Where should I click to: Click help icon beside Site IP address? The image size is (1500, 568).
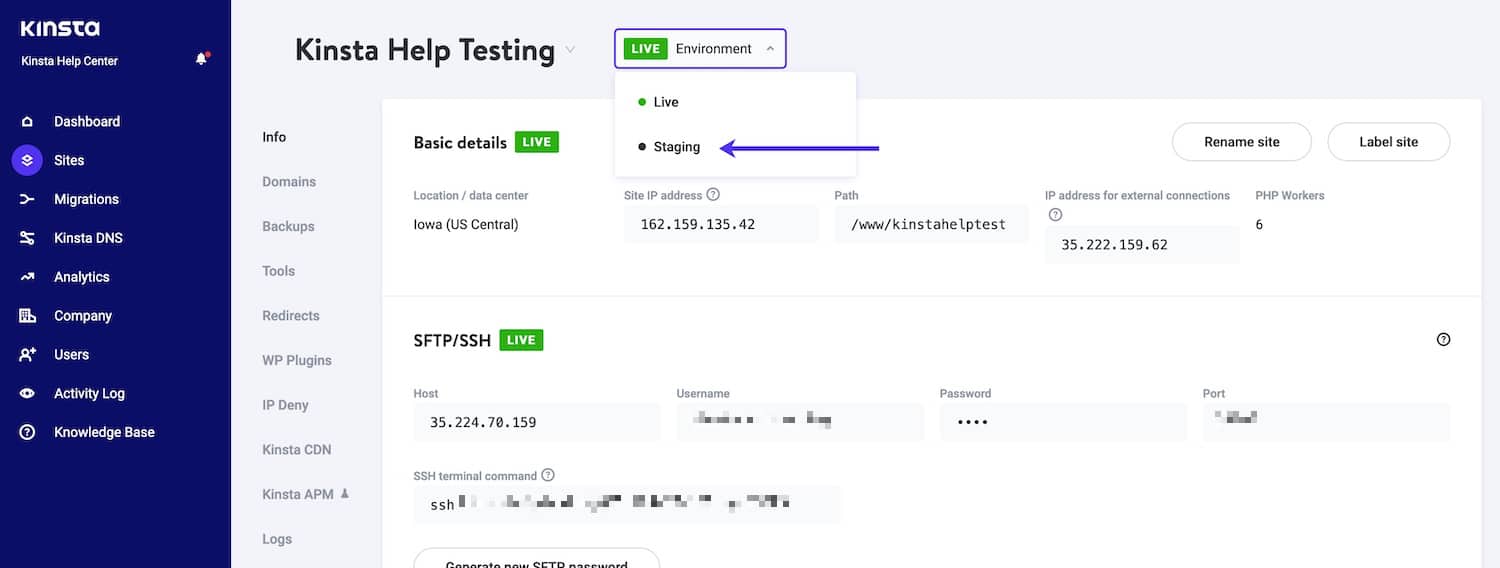(x=713, y=195)
